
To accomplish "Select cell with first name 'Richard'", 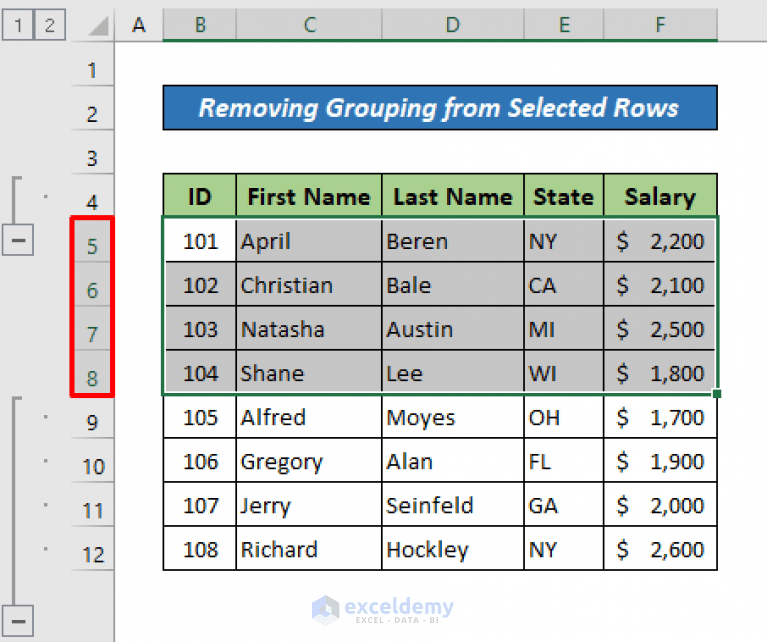I will (x=309, y=549).
